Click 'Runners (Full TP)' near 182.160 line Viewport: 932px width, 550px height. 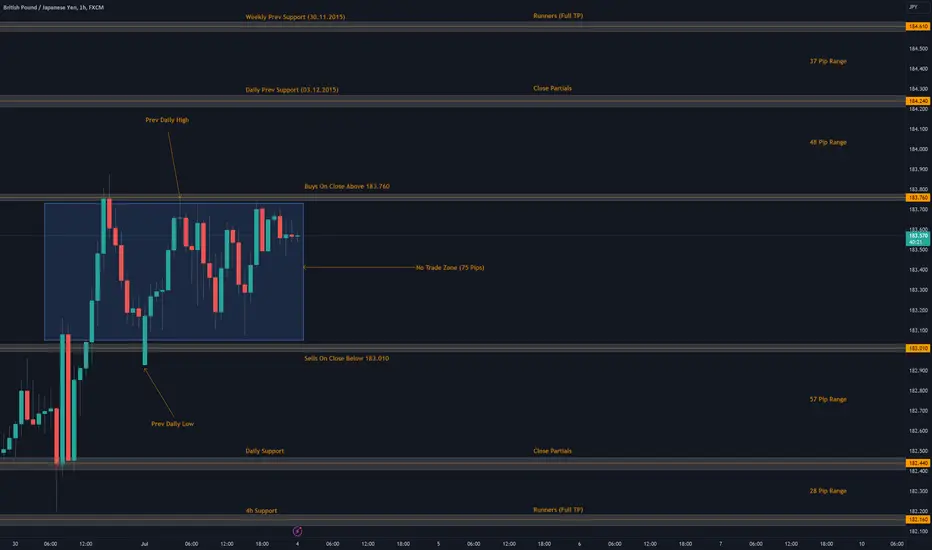(558, 510)
